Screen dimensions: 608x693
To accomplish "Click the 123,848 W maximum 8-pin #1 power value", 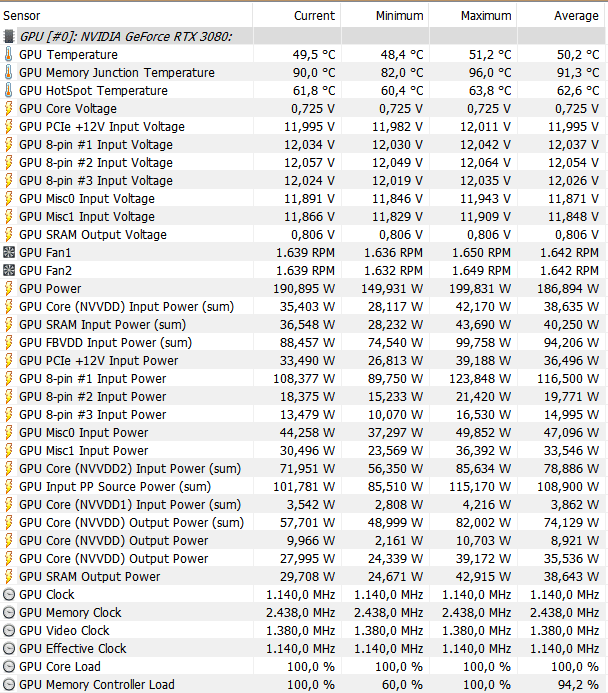I will pos(480,379).
